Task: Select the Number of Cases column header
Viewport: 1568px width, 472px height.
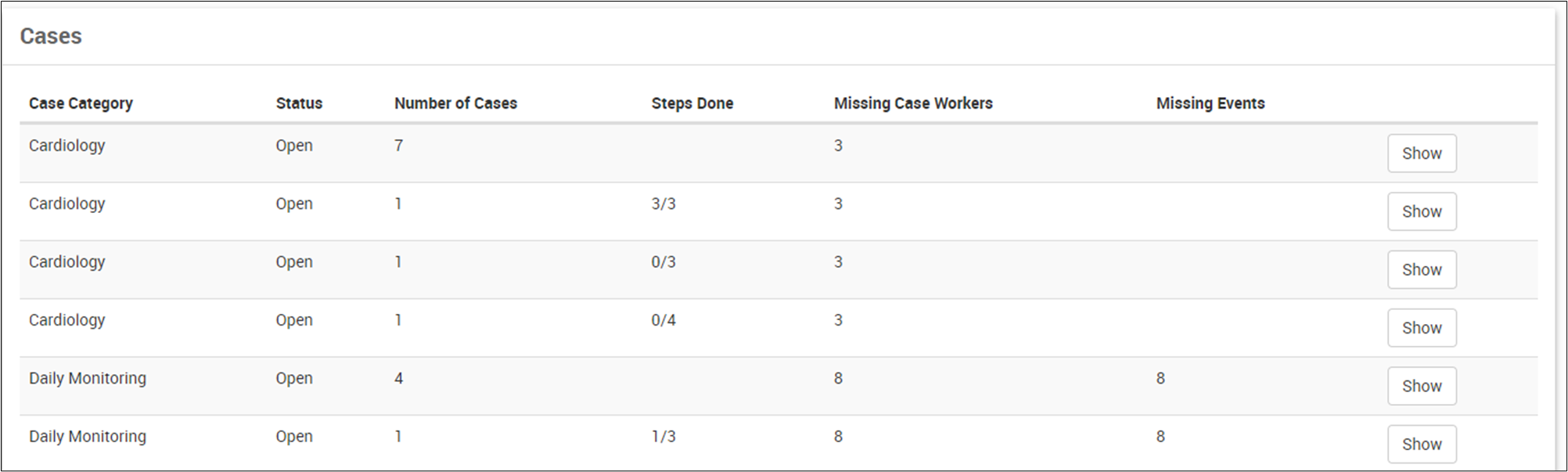Action: 455,103
